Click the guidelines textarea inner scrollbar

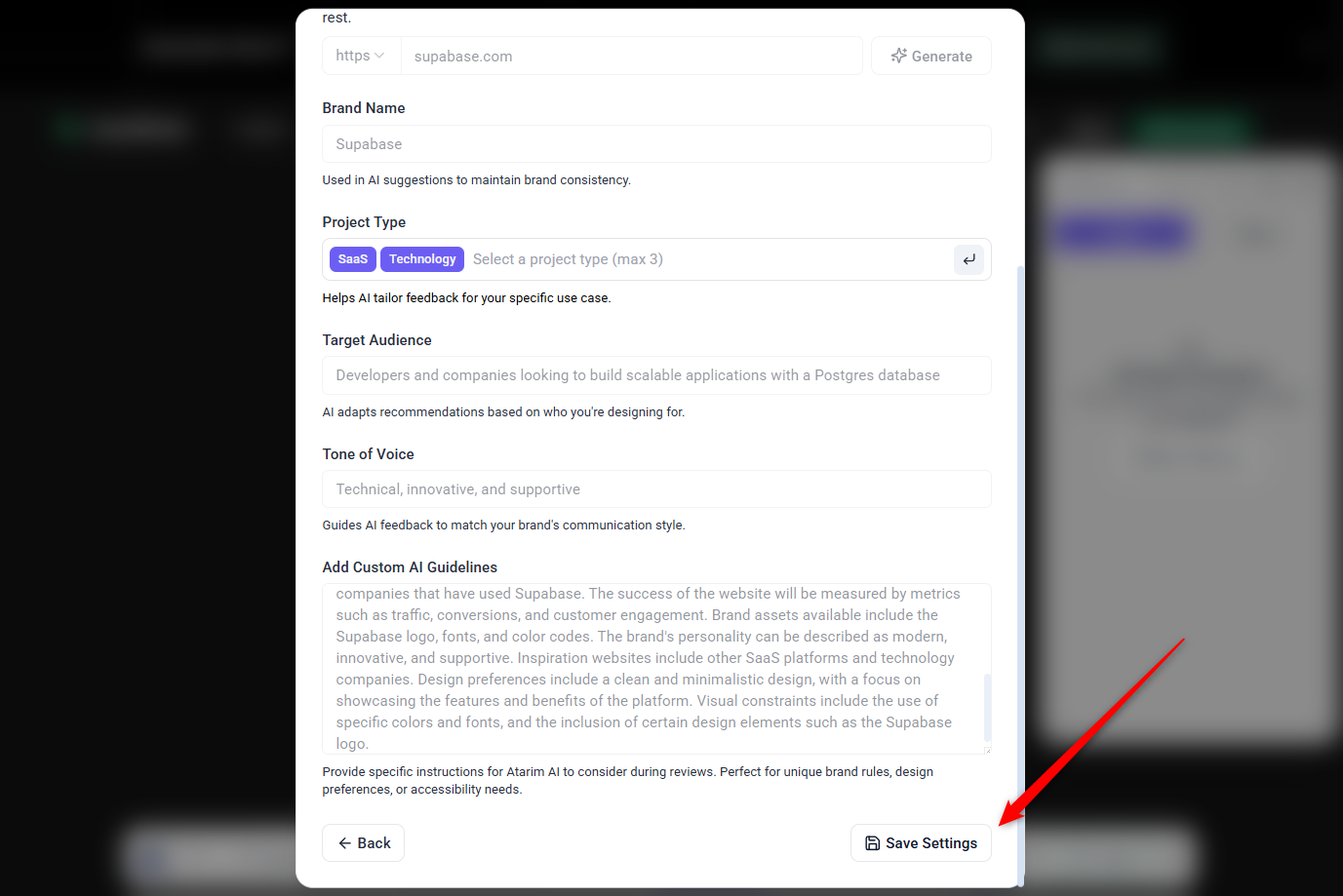(987, 707)
